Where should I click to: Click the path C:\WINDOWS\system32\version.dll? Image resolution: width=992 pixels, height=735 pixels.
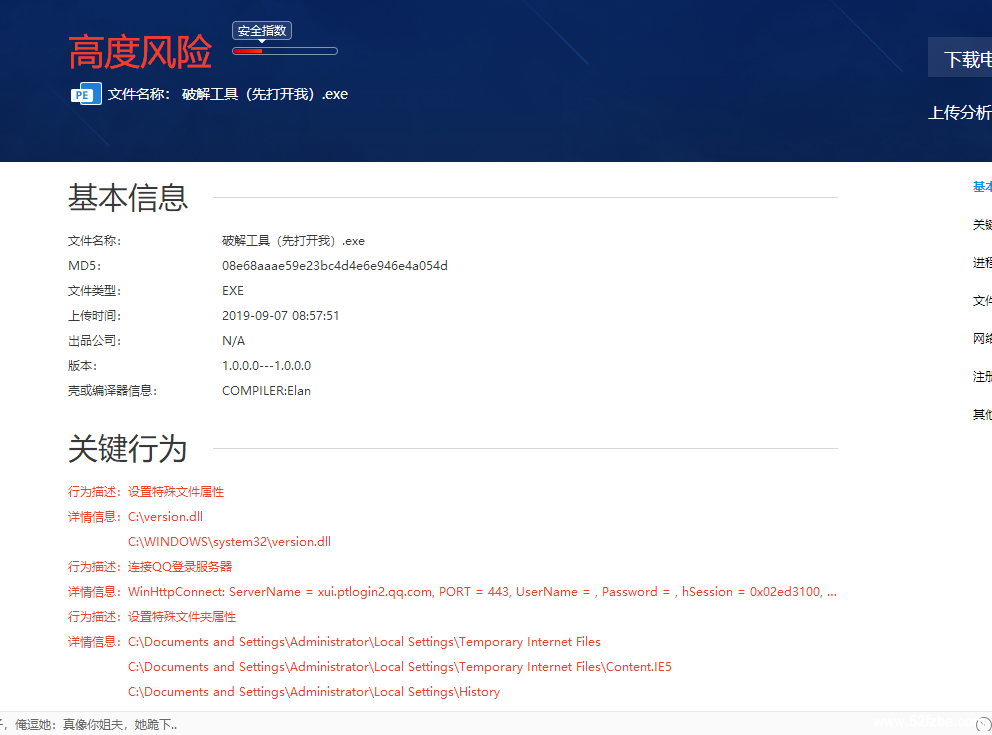pyautogui.click(x=229, y=542)
